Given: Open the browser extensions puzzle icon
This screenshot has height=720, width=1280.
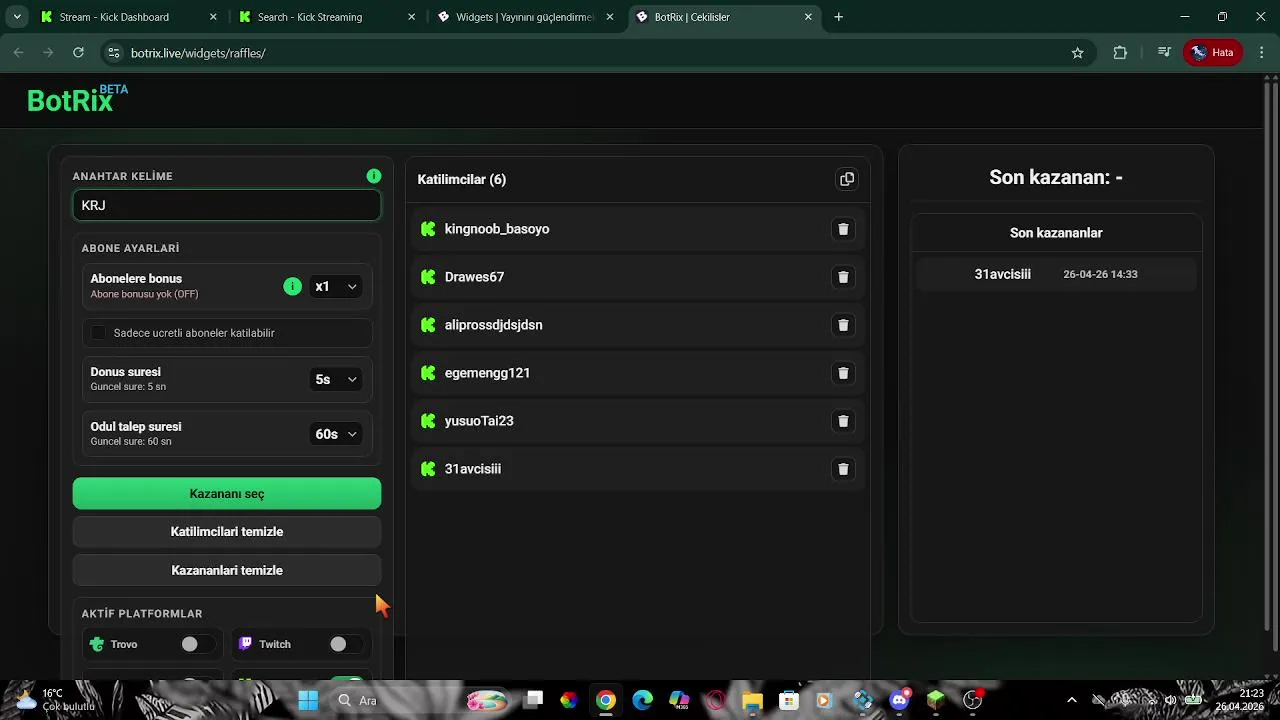Looking at the screenshot, I should [x=1120, y=53].
